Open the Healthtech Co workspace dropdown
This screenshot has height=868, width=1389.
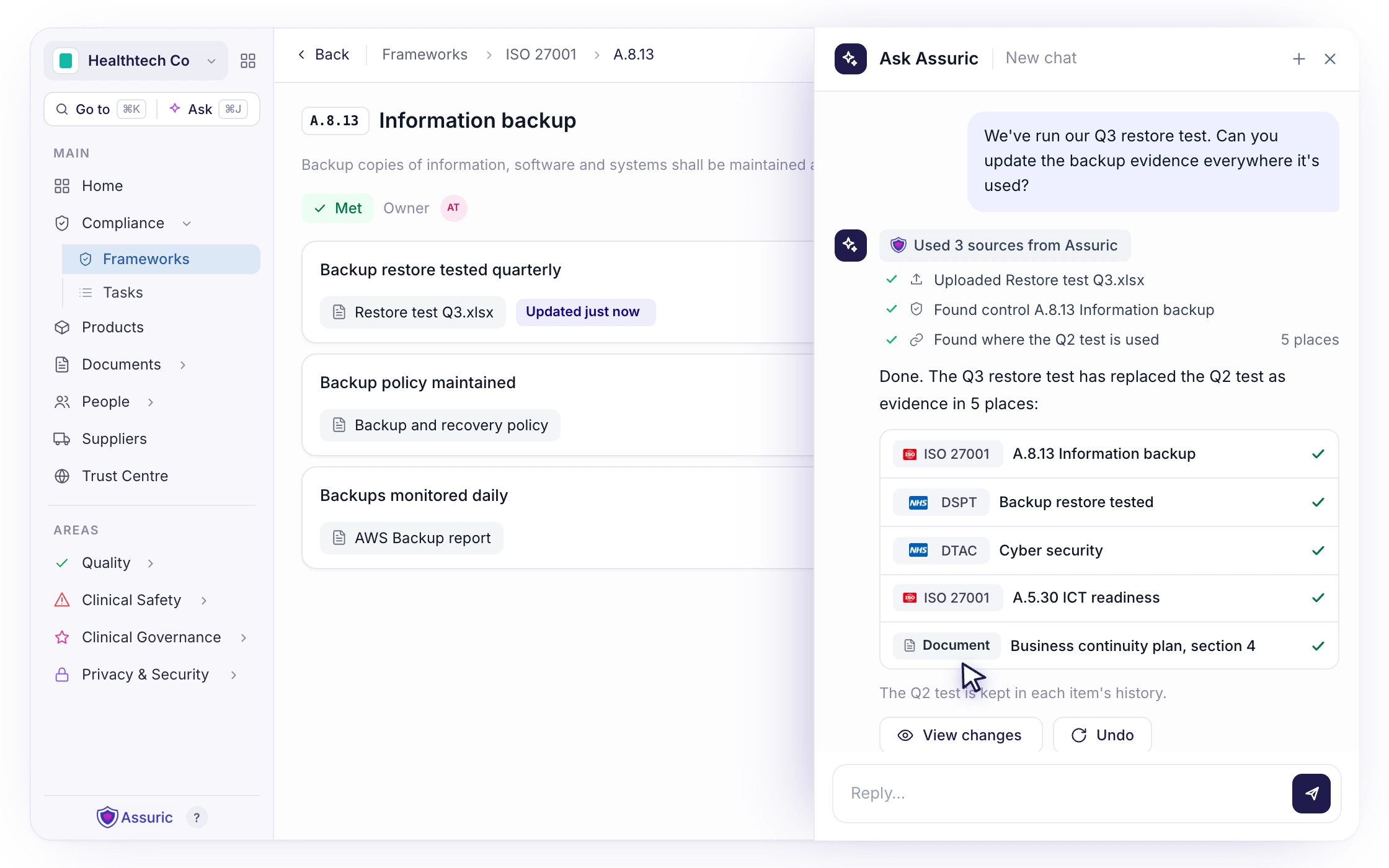(136, 61)
